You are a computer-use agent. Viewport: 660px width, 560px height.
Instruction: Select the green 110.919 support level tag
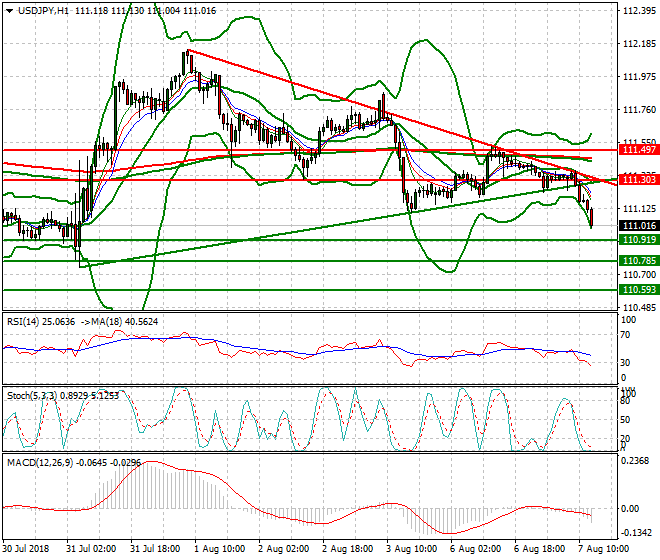click(637, 241)
